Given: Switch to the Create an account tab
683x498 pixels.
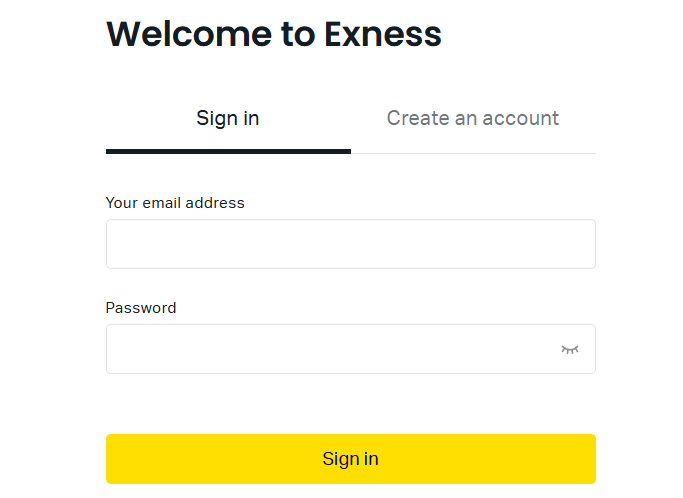Looking at the screenshot, I should [x=472, y=118].
